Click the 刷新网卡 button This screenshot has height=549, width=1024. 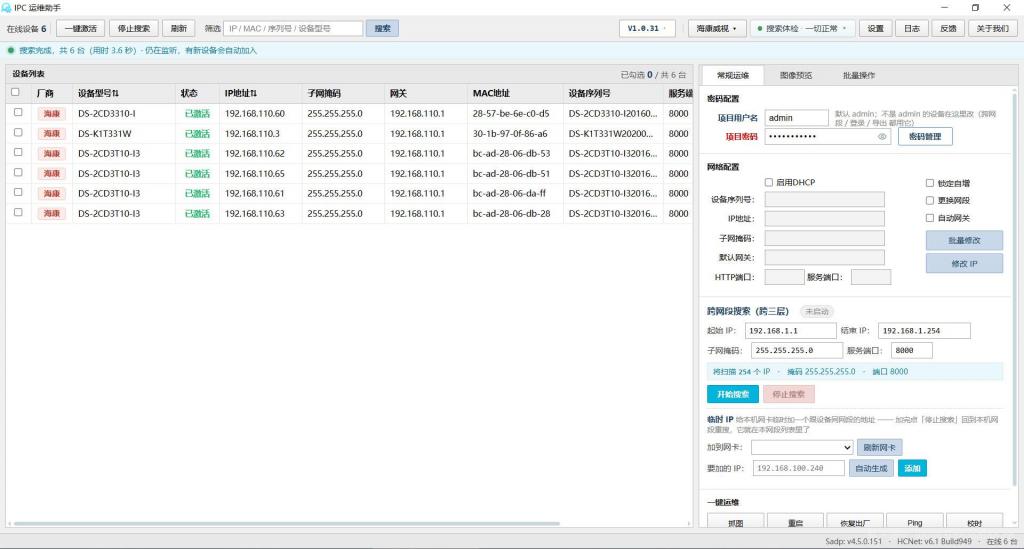point(879,448)
